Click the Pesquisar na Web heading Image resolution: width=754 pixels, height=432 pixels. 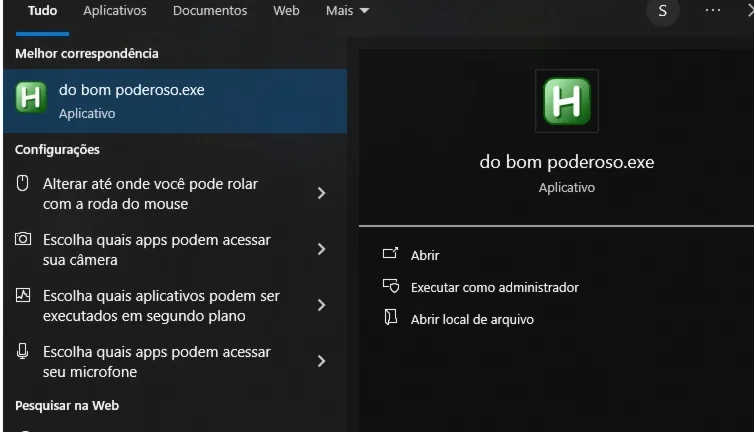coord(67,406)
